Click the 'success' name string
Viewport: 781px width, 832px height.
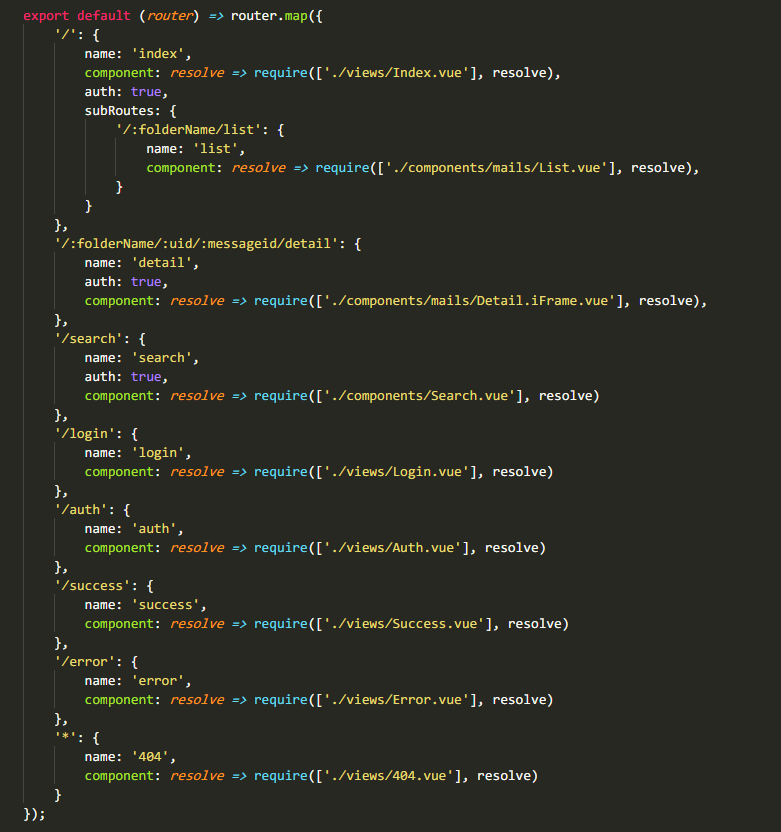[x=166, y=605]
